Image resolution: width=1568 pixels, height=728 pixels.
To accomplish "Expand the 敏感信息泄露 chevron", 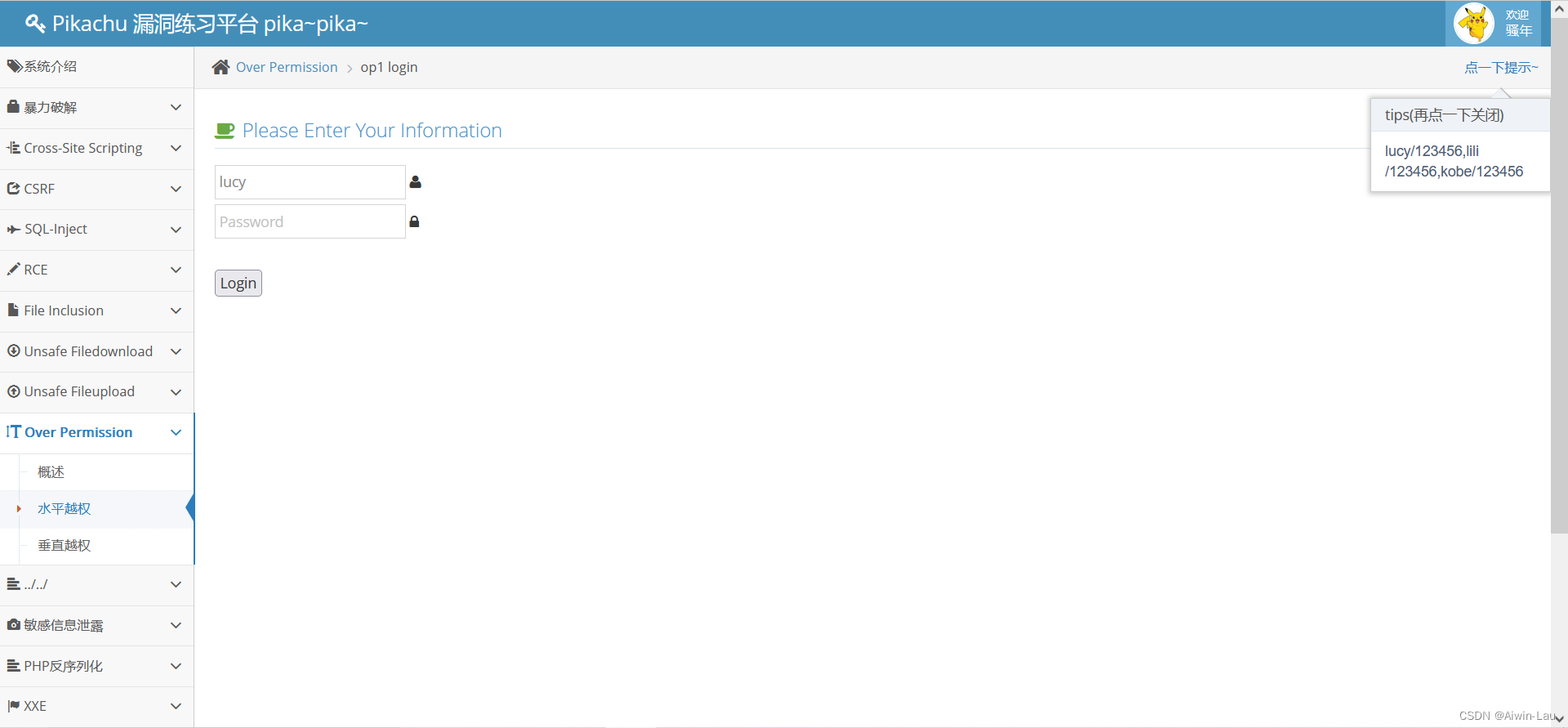I will point(176,625).
